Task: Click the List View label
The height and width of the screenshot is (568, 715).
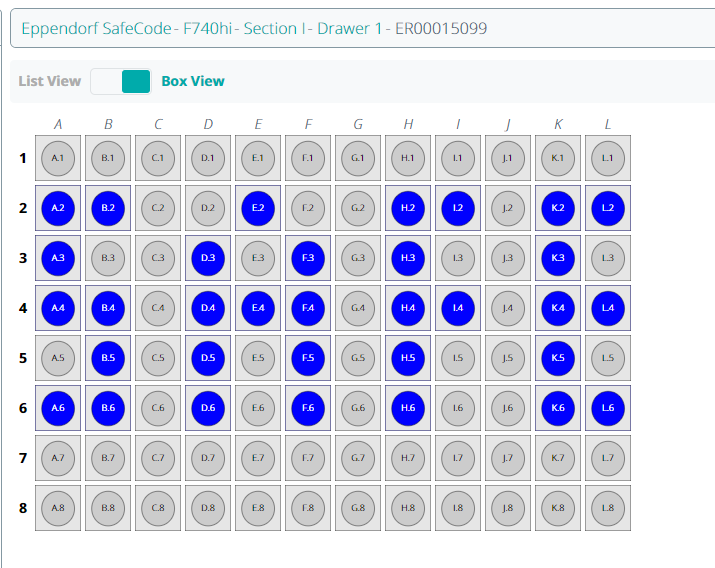Action: click(x=49, y=81)
